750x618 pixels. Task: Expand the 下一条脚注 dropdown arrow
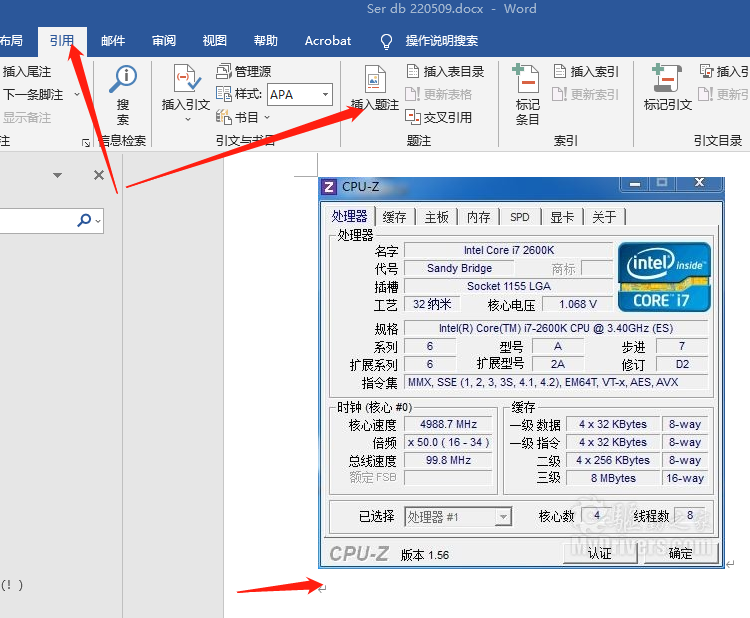click(x=77, y=94)
